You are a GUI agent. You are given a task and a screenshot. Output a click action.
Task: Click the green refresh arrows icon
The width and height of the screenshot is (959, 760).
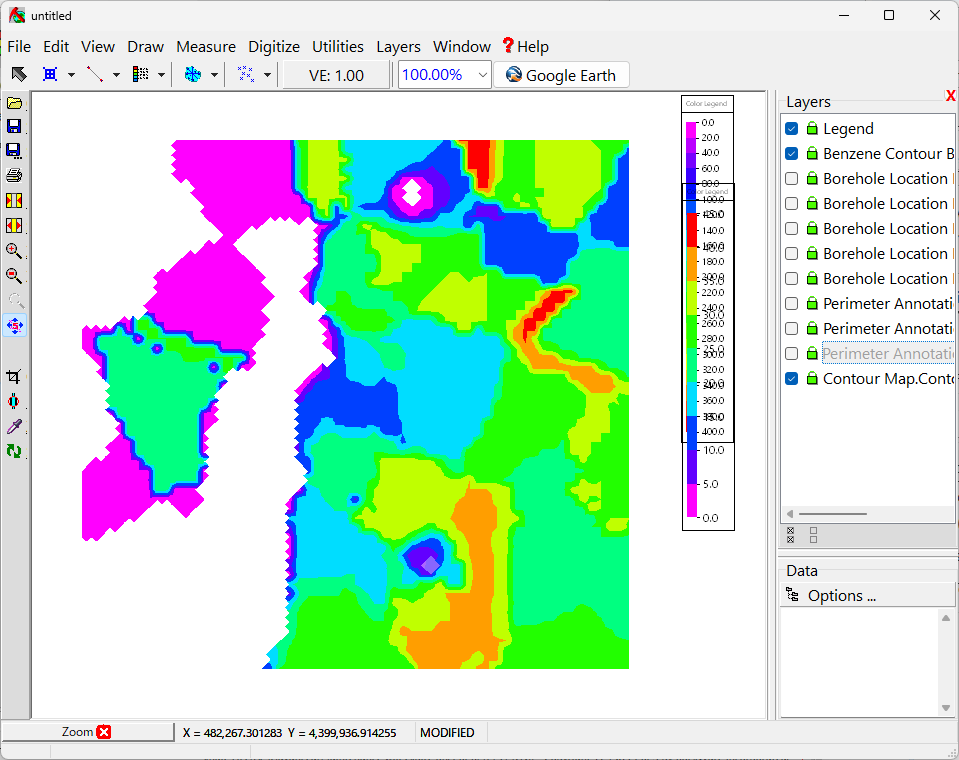coord(14,451)
